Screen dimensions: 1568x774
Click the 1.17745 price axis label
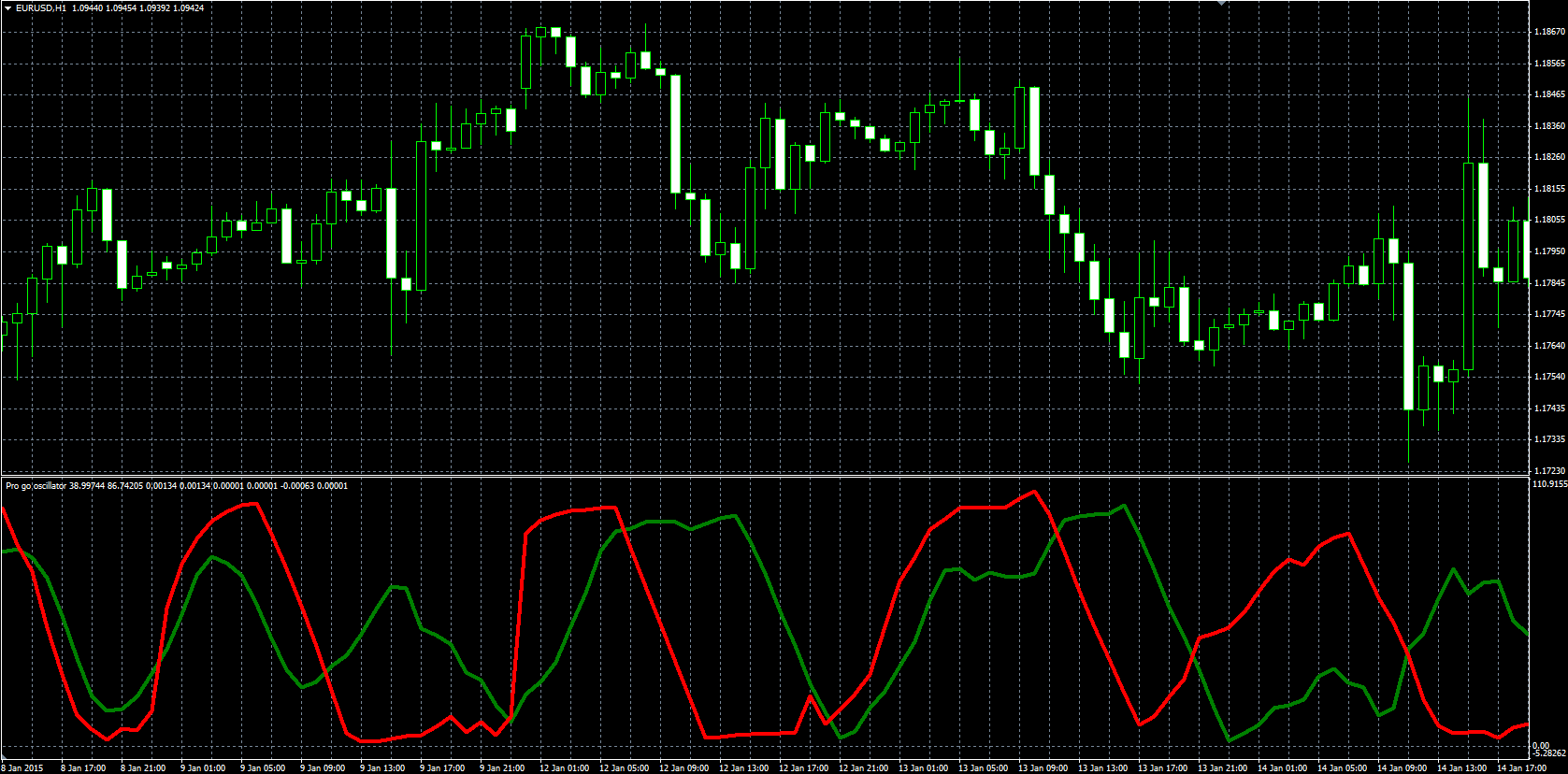(x=1549, y=314)
